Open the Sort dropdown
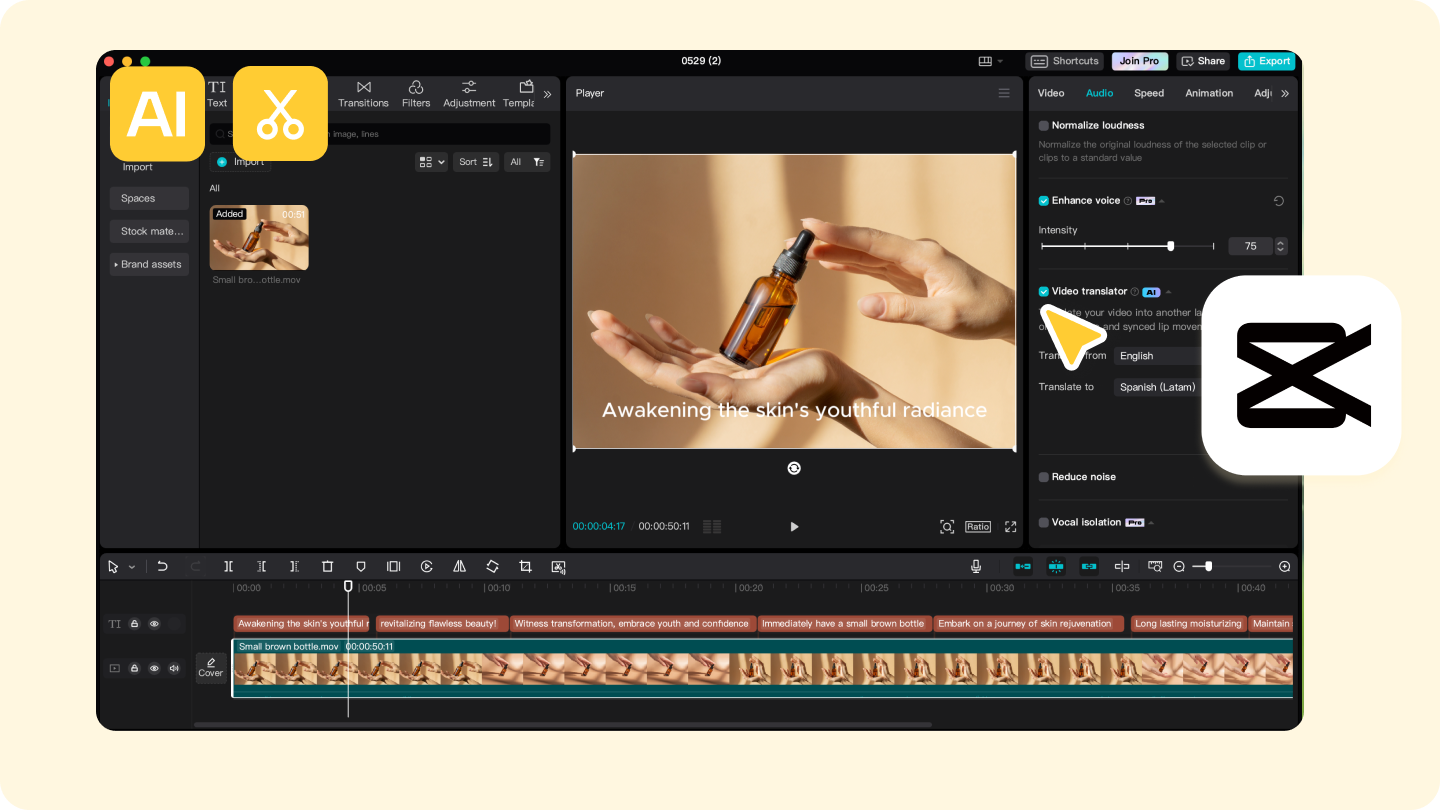1440x810 pixels. (x=476, y=162)
